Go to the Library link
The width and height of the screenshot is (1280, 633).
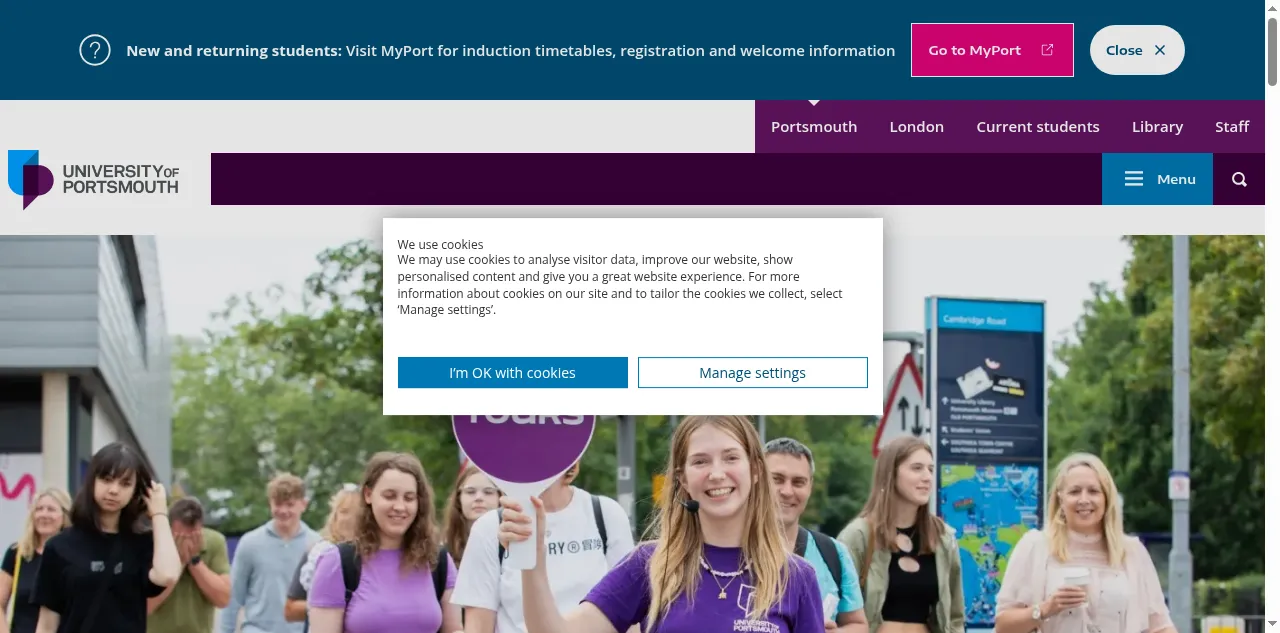pos(1157,127)
